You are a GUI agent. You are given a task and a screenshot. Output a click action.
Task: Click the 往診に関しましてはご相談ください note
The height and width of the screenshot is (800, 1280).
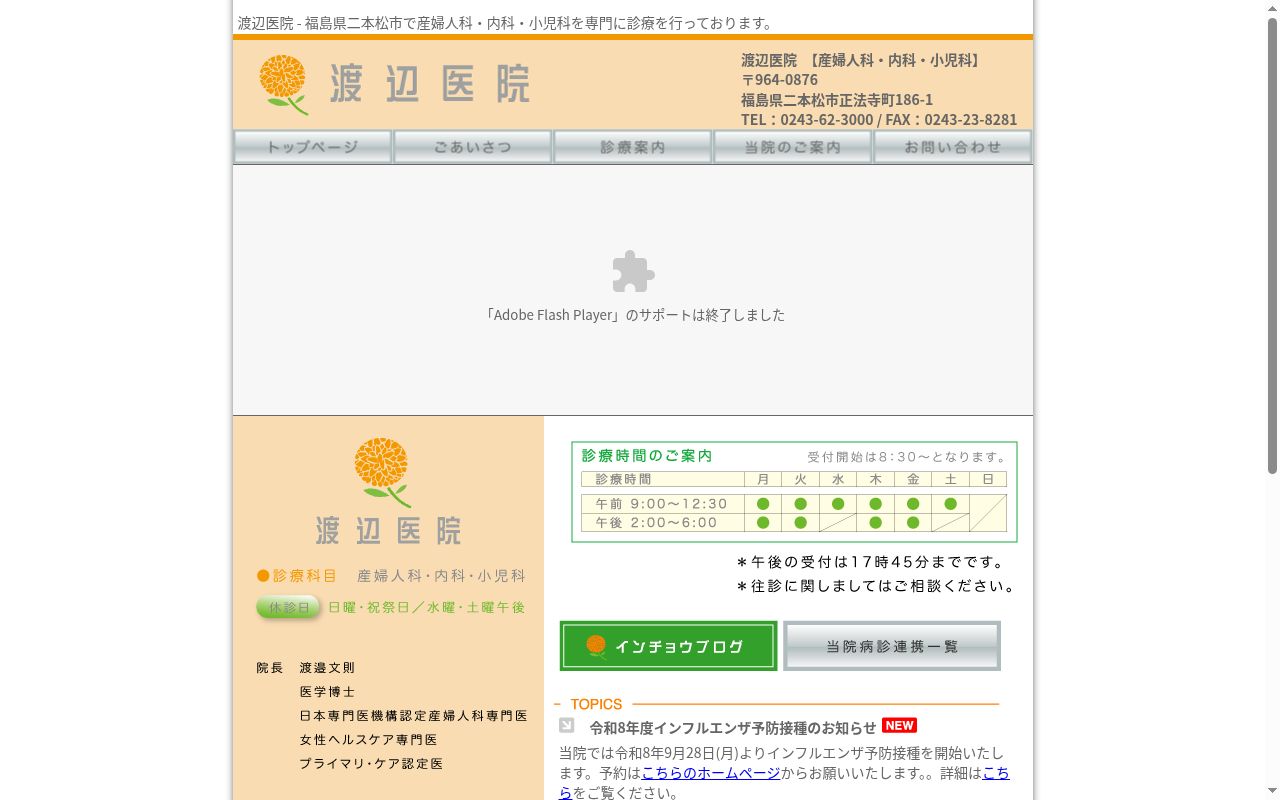point(876,586)
